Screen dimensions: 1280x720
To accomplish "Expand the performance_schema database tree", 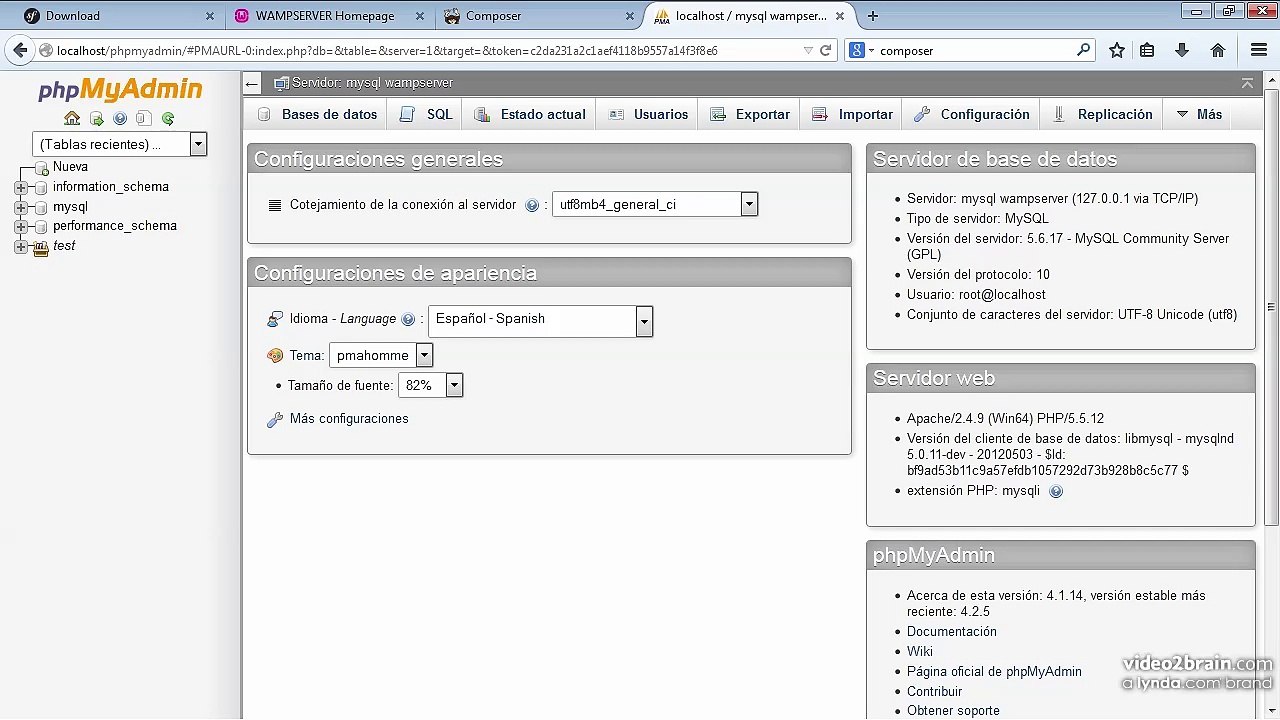I will [21, 226].
